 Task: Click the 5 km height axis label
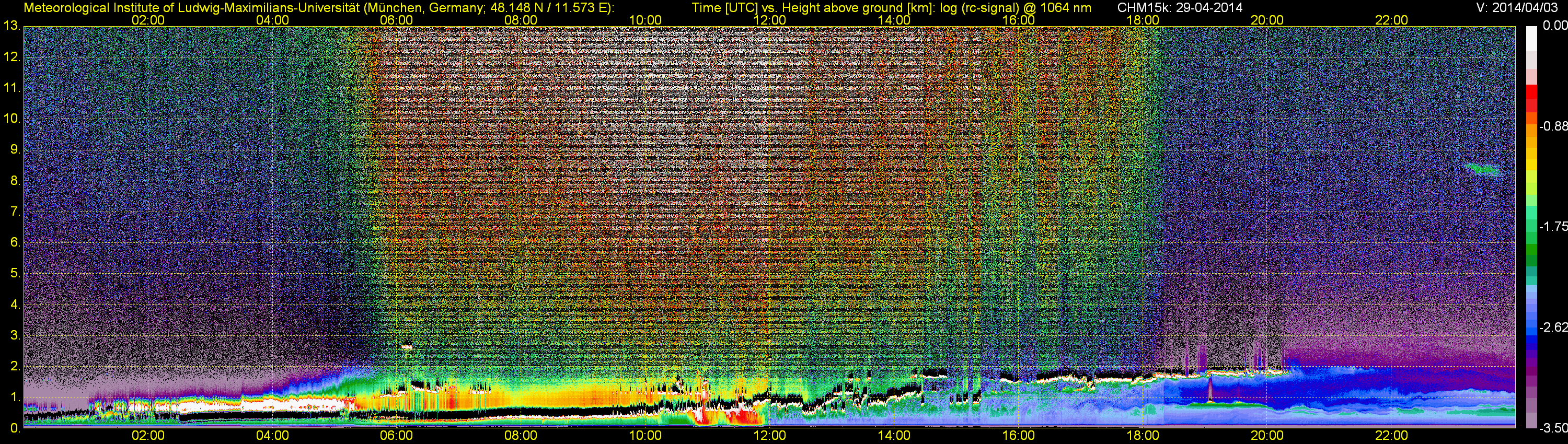(x=15, y=274)
